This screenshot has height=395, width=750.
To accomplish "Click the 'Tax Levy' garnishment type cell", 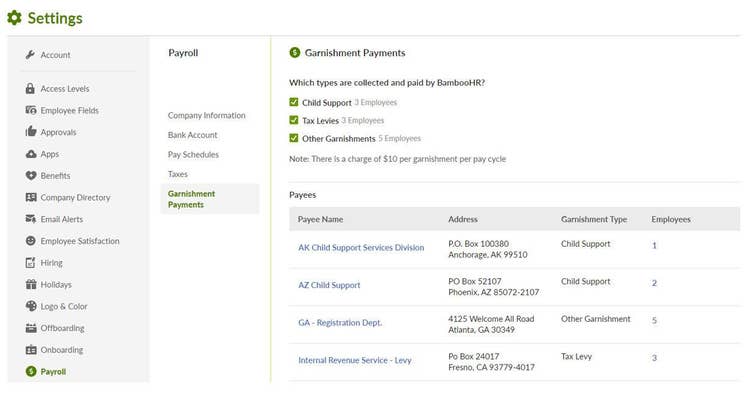I will coord(576,356).
